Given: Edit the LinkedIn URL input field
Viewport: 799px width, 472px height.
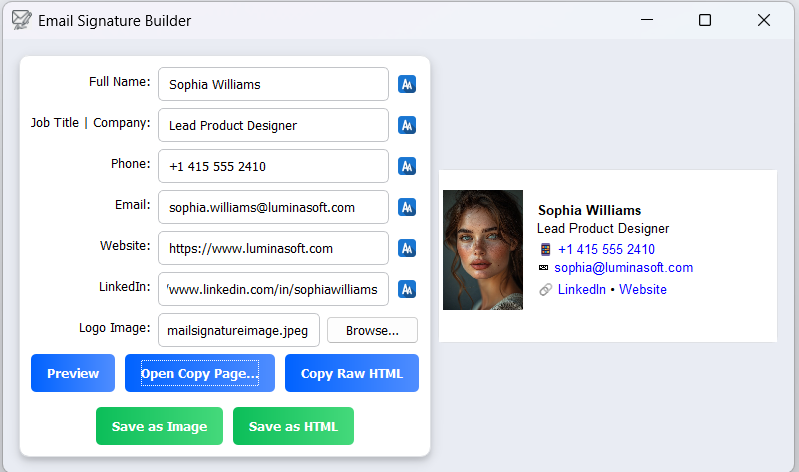Looking at the screenshot, I should point(273,289).
